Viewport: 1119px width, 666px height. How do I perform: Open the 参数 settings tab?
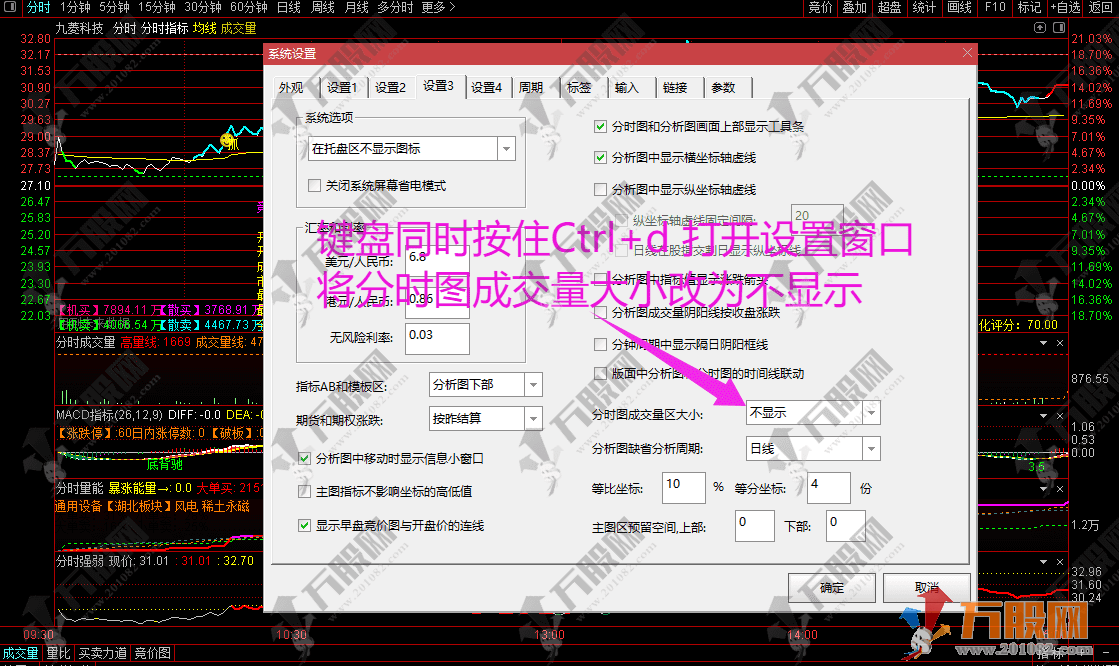[724, 88]
